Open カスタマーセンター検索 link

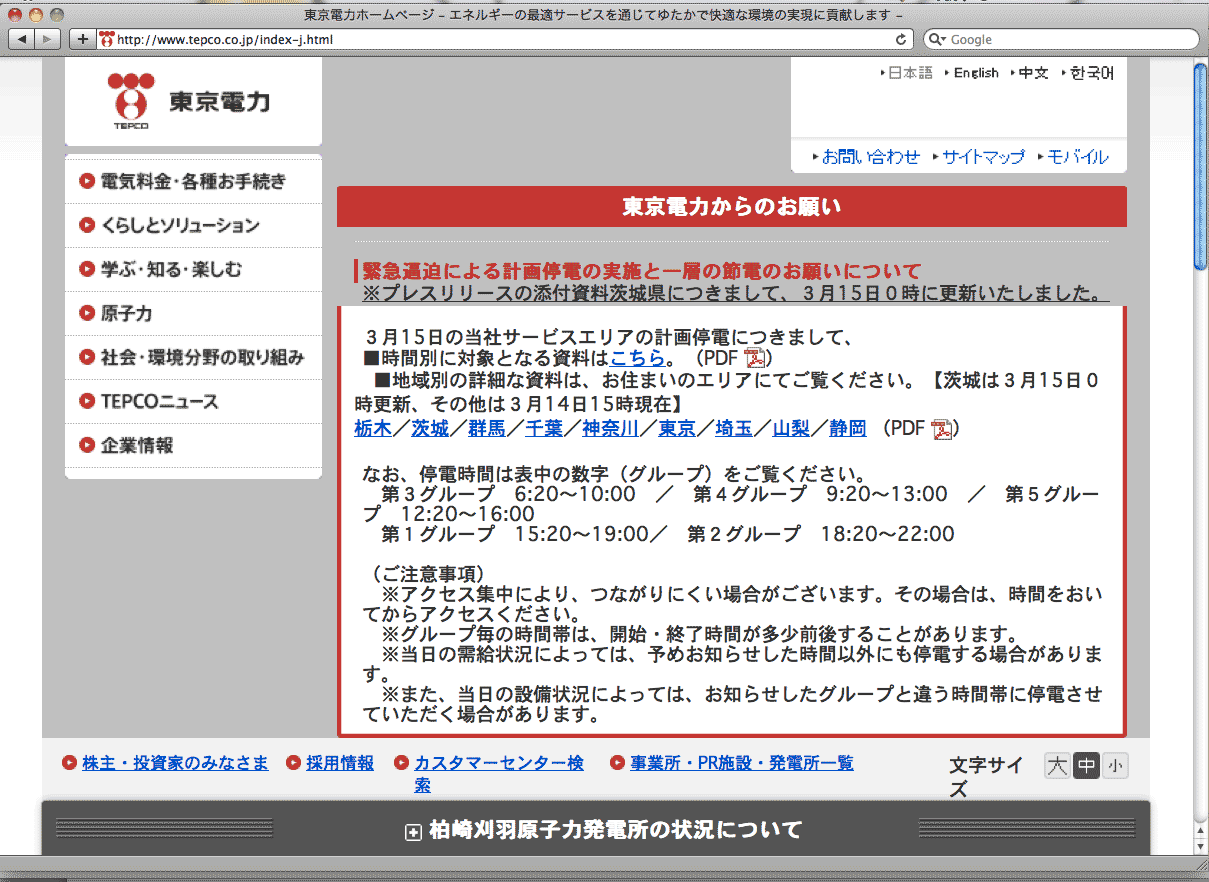499,774
